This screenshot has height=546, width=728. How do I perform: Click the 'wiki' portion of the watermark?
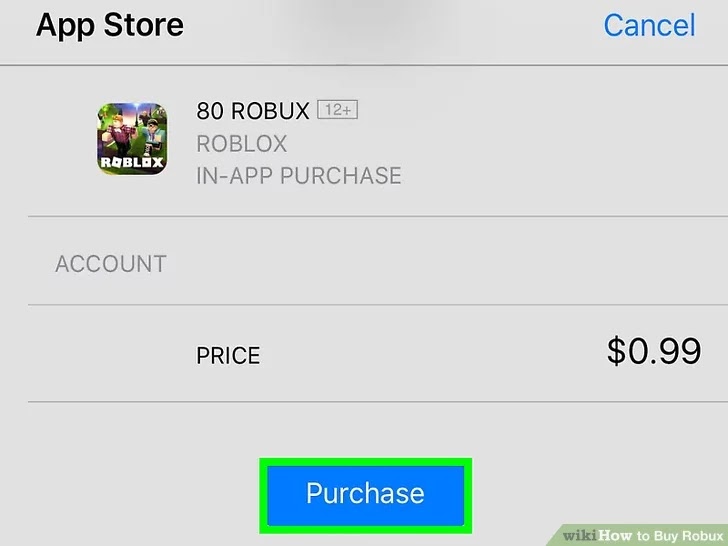580,536
